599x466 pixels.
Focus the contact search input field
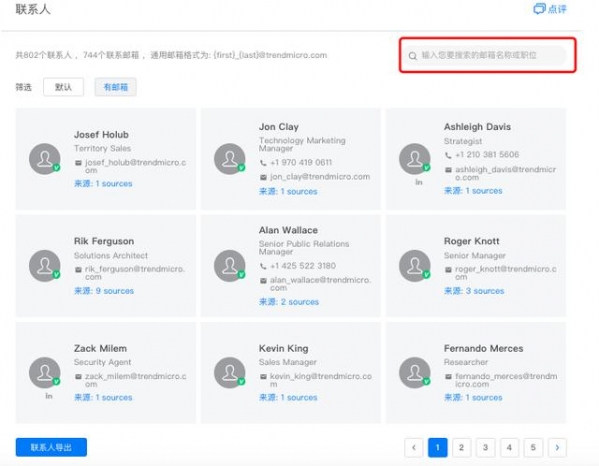[485, 55]
